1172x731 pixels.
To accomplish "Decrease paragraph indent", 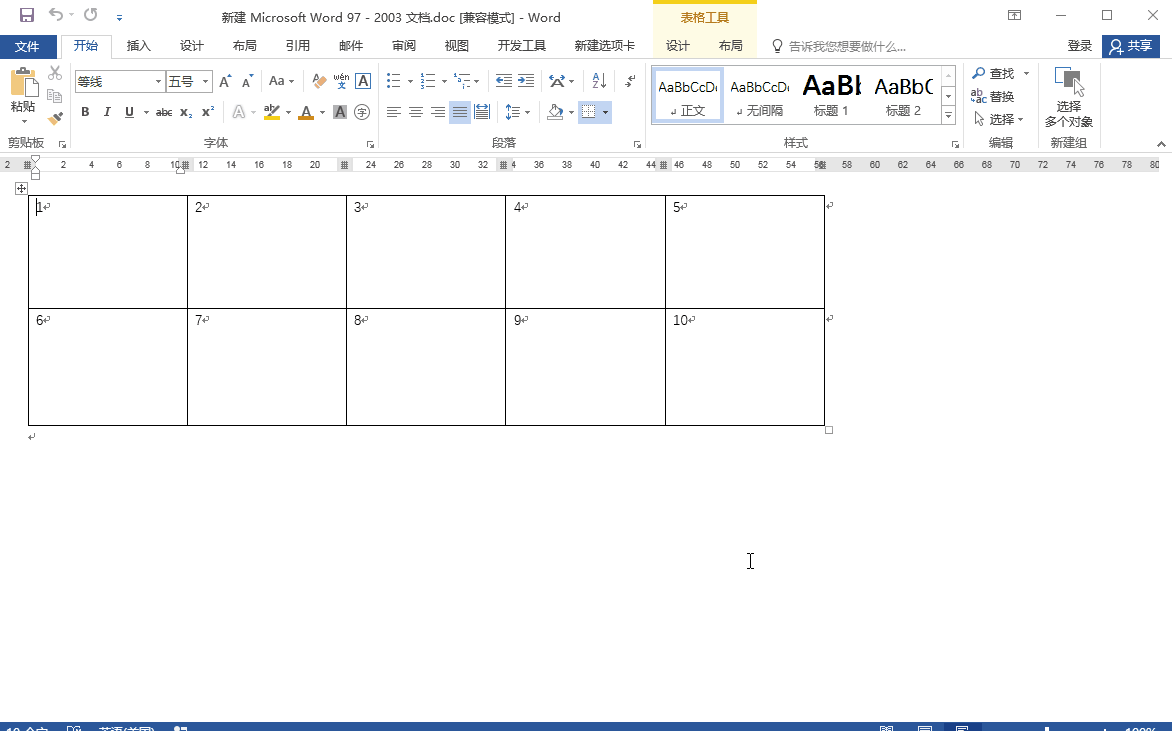I will point(504,81).
